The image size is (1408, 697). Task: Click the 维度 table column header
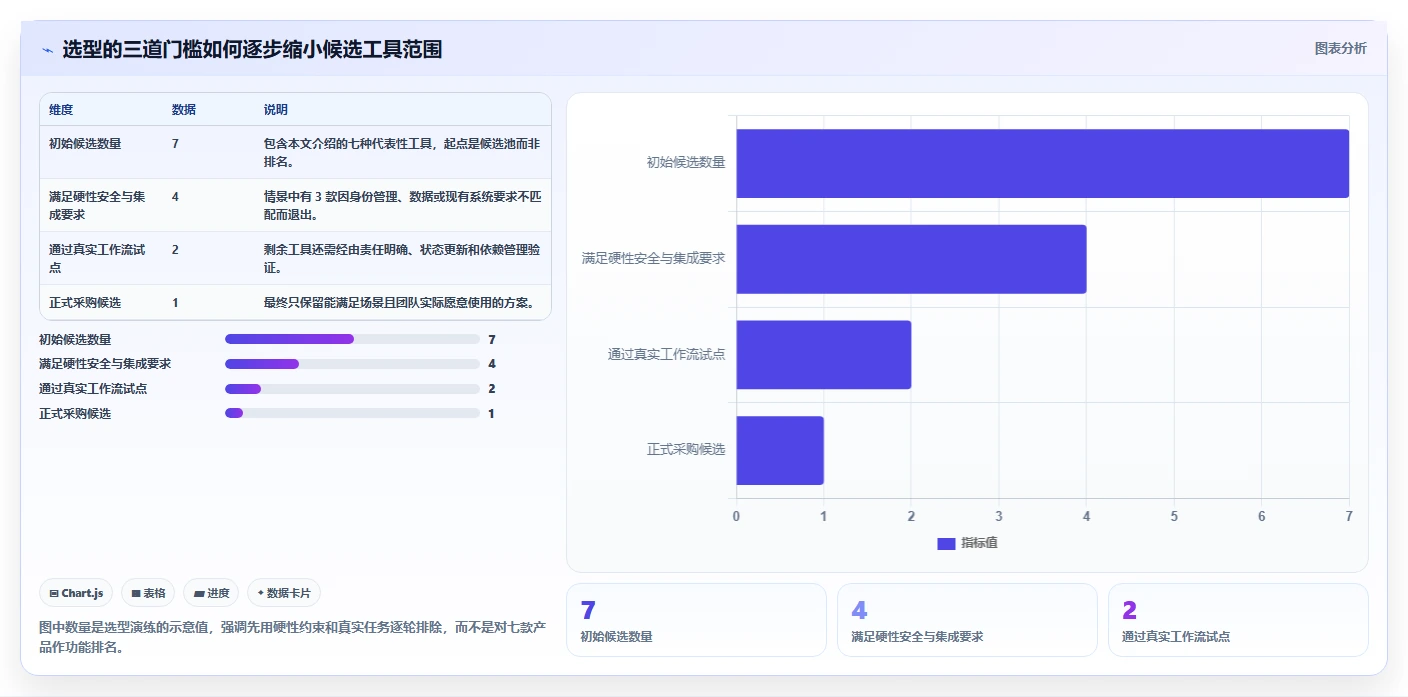point(61,110)
